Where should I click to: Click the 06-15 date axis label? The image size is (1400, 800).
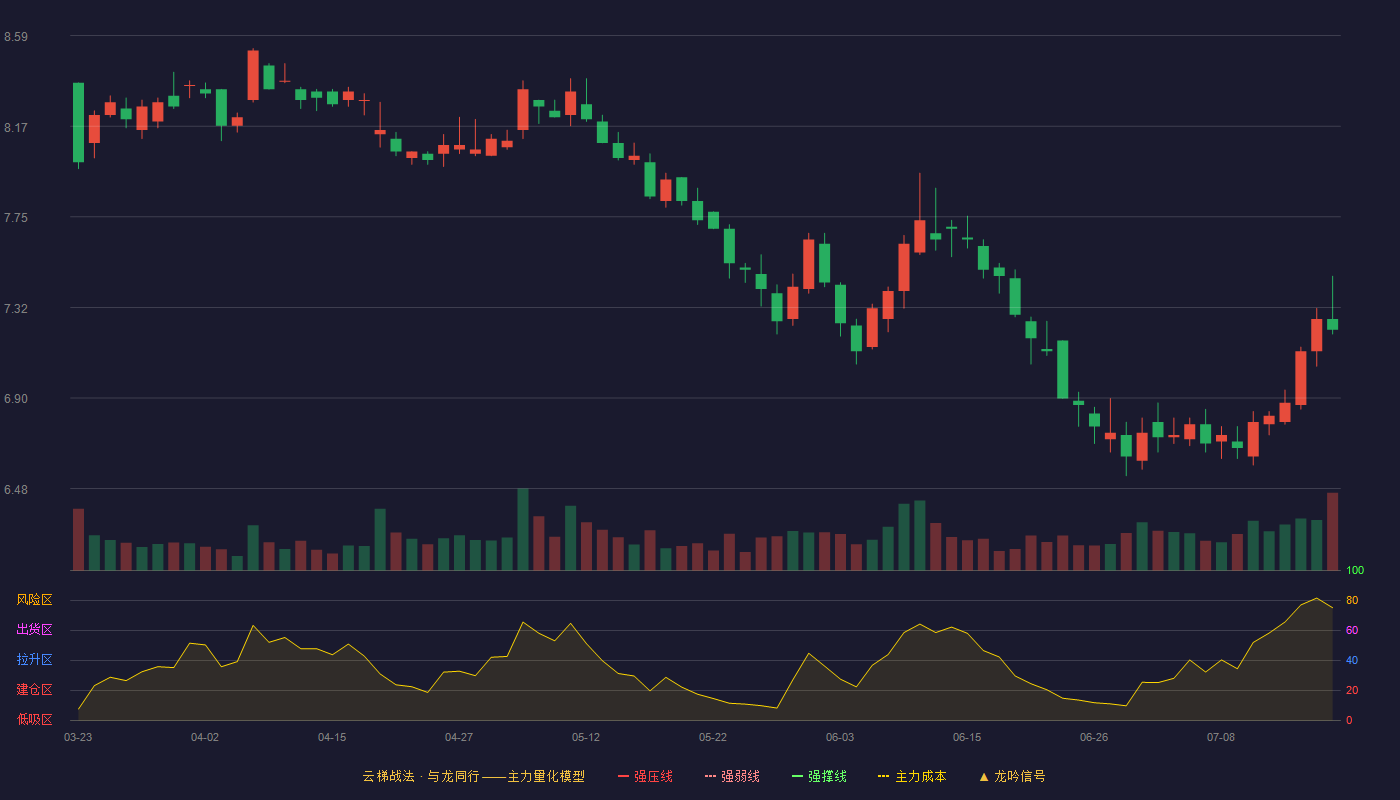tap(967, 737)
